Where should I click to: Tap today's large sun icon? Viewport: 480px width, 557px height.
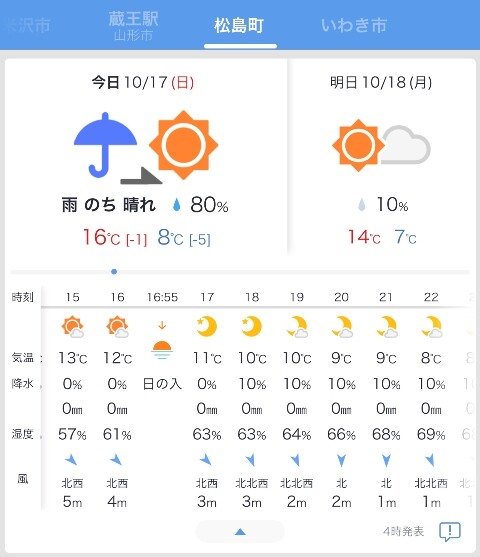pos(183,145)
